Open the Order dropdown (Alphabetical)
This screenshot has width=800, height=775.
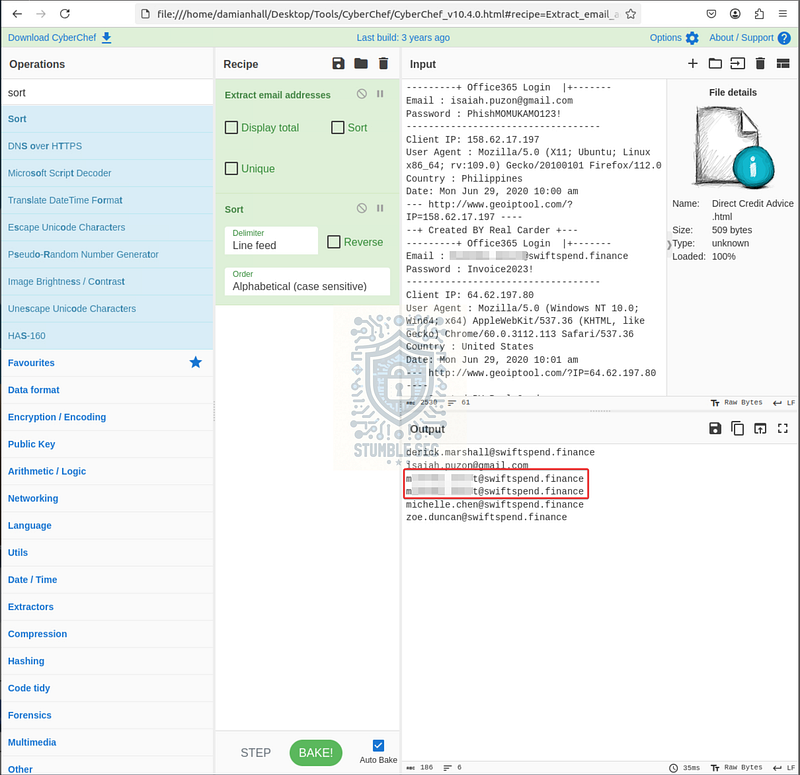307,282
